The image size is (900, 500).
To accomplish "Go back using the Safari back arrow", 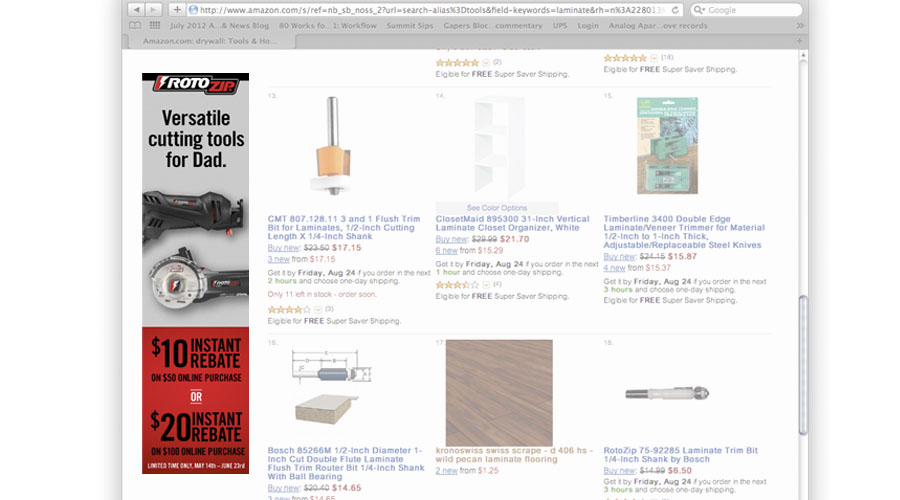I will coord(136,10).
